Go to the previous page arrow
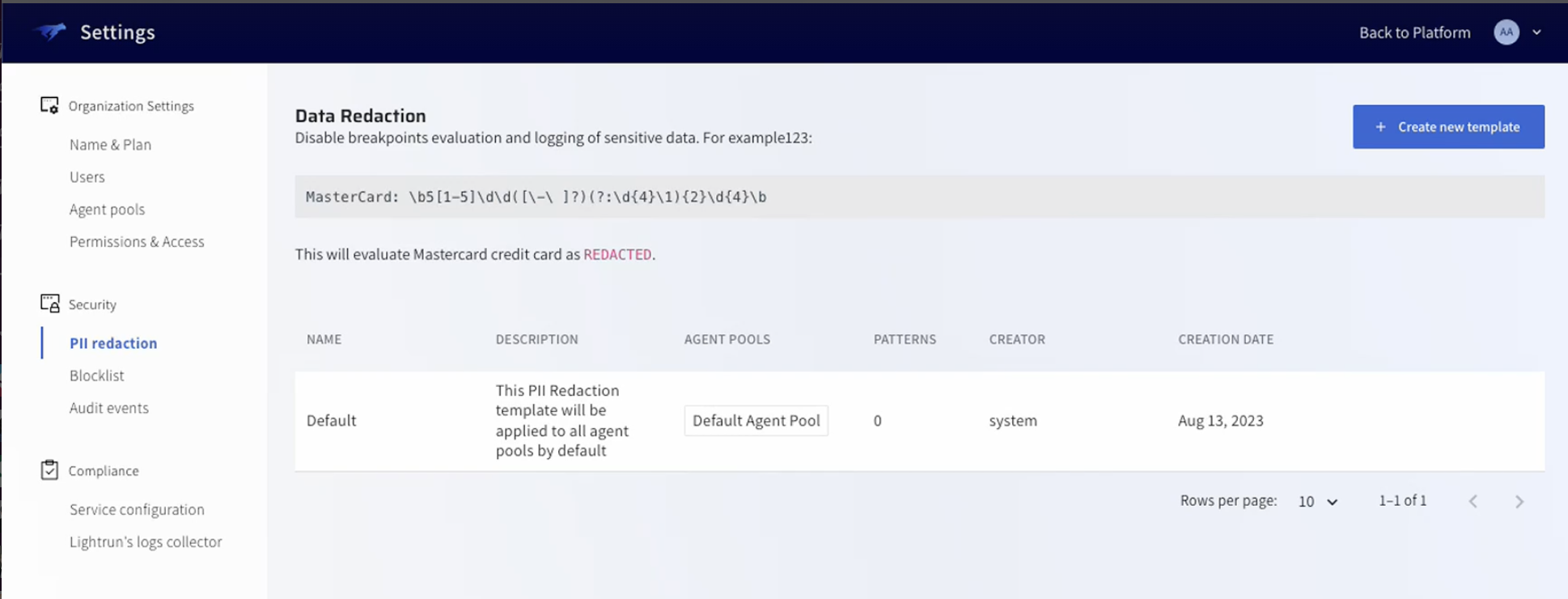1568x599 pixels. [x=1473, y=502]
